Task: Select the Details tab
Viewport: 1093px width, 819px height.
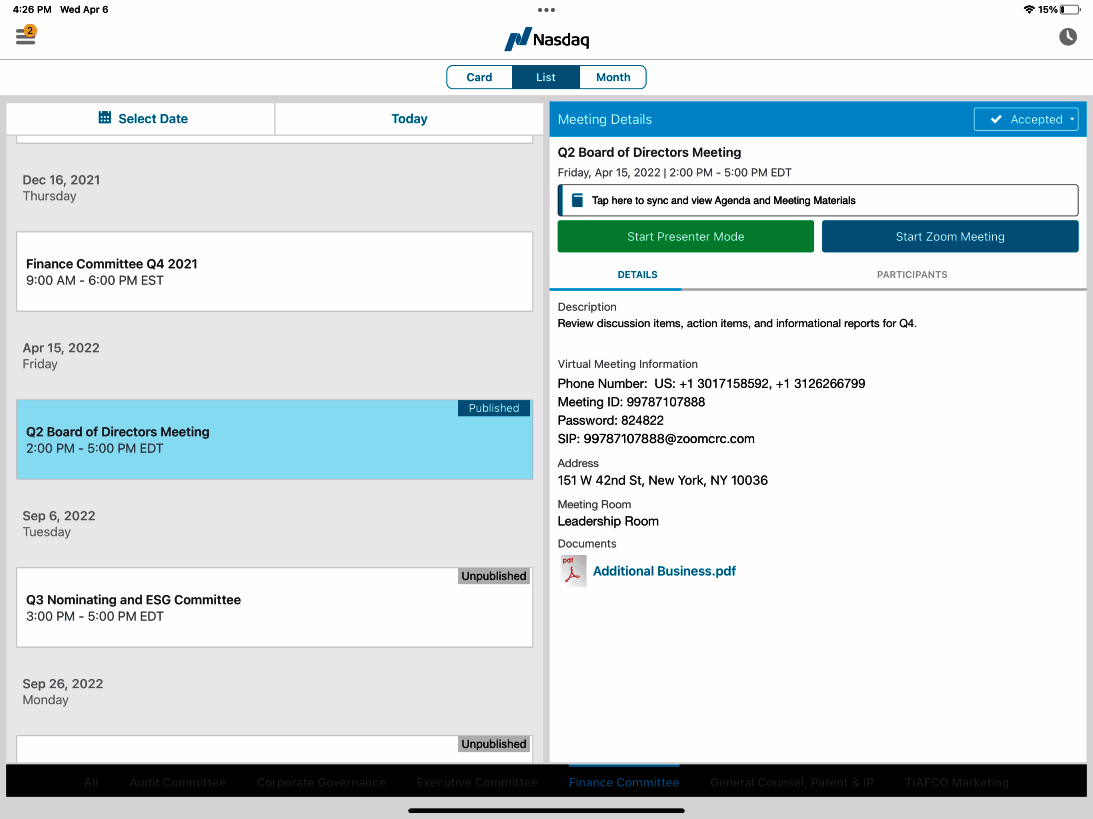Action: click(637, 274)
